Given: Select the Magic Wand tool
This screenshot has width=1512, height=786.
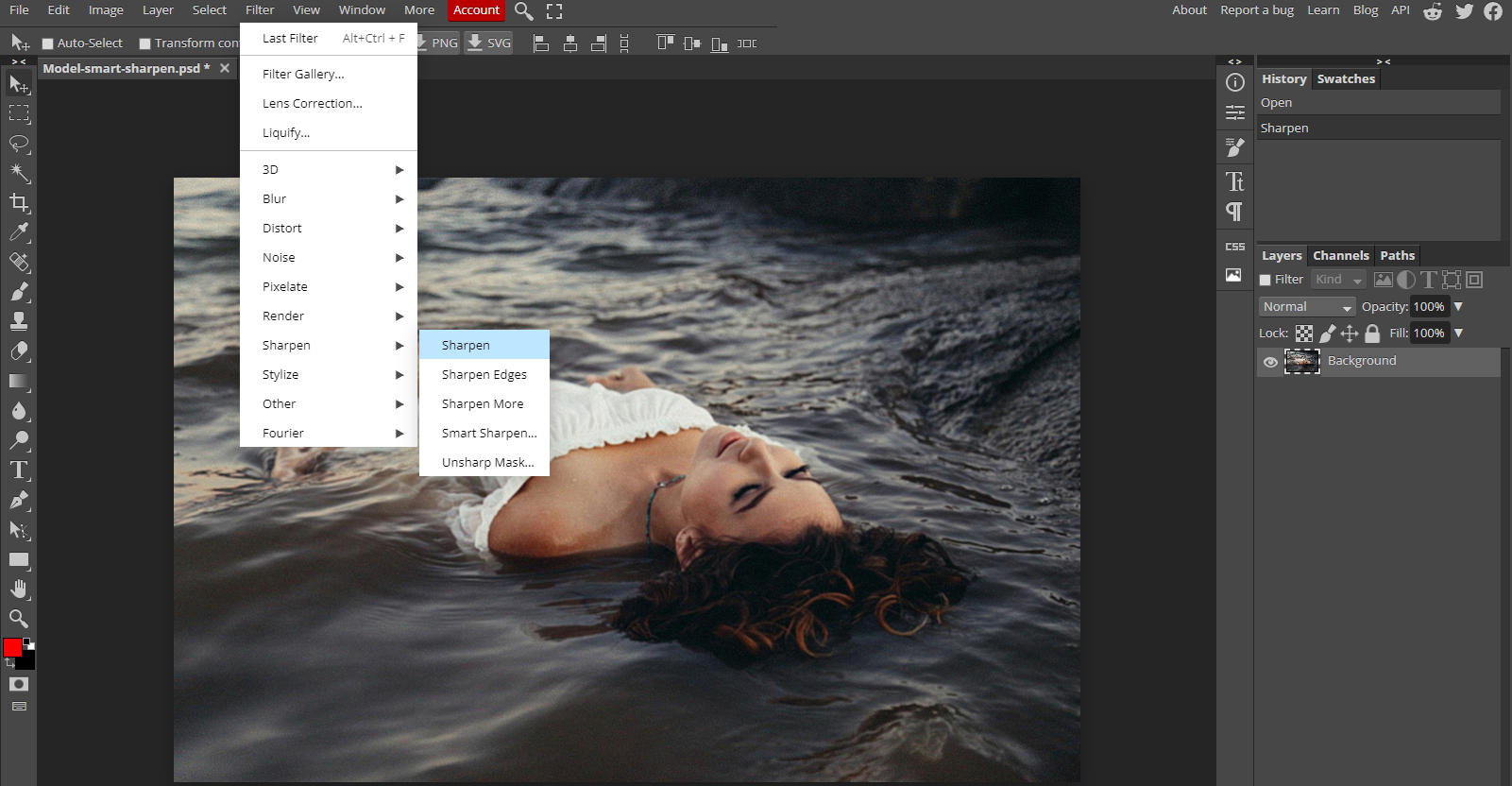Looking at the screenshot, I should [19, 173].
